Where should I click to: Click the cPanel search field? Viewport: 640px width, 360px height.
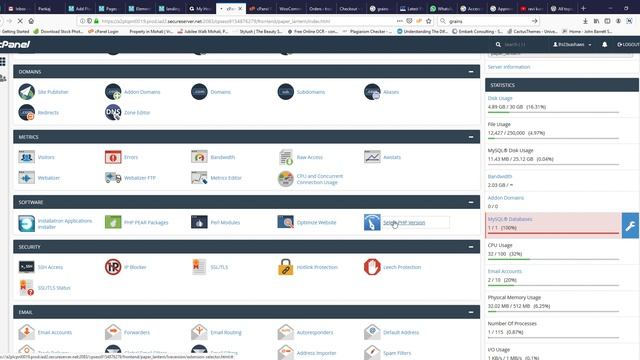point(520,44)
